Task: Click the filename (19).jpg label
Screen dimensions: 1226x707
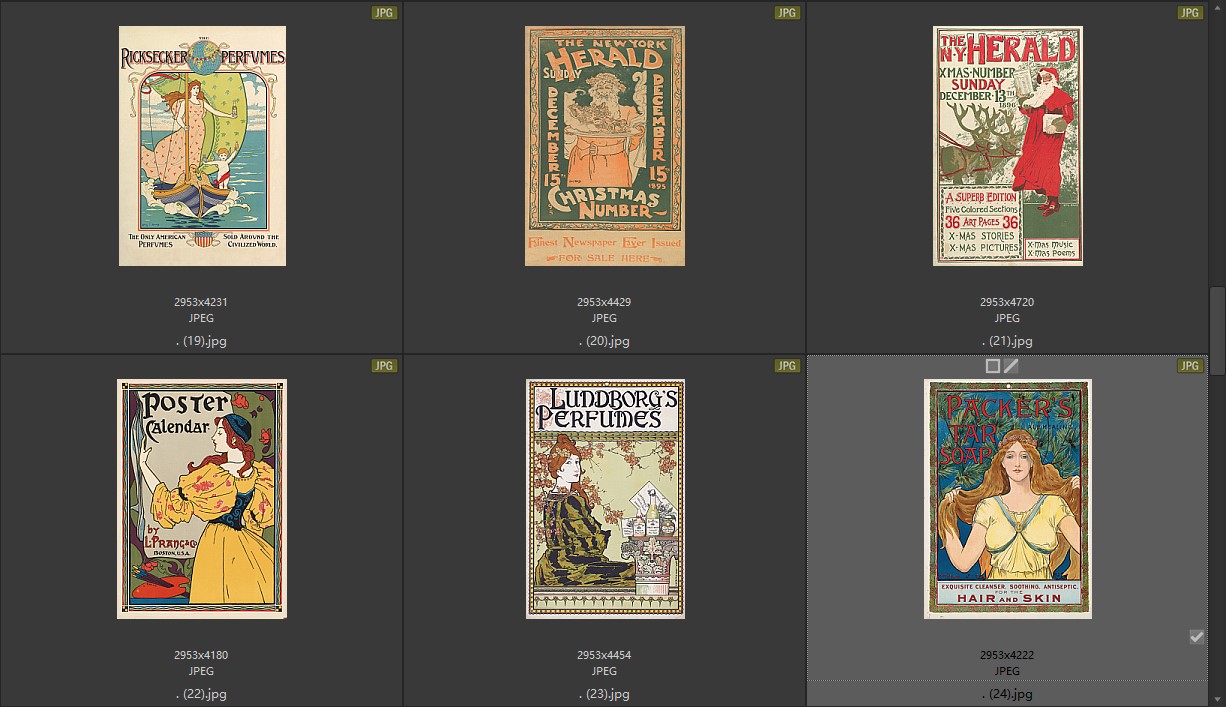Action: (x=202, y=341)
